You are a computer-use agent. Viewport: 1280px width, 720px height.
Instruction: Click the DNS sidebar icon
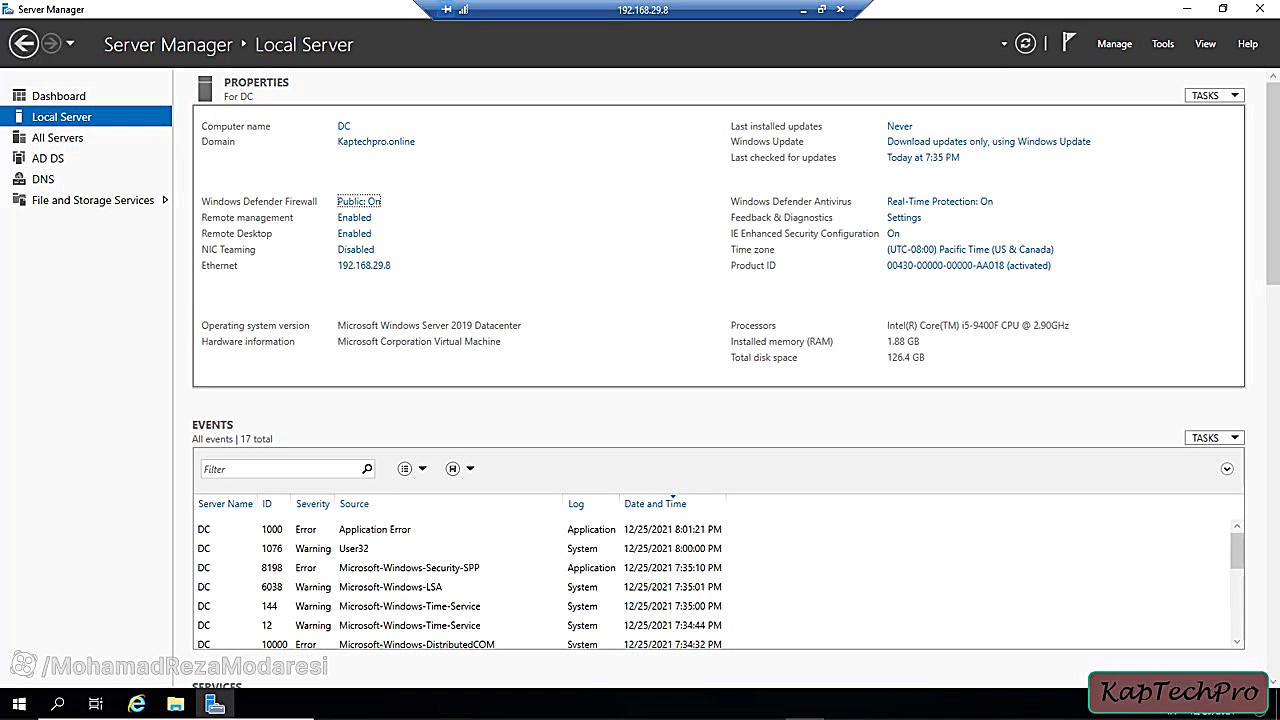19,179
